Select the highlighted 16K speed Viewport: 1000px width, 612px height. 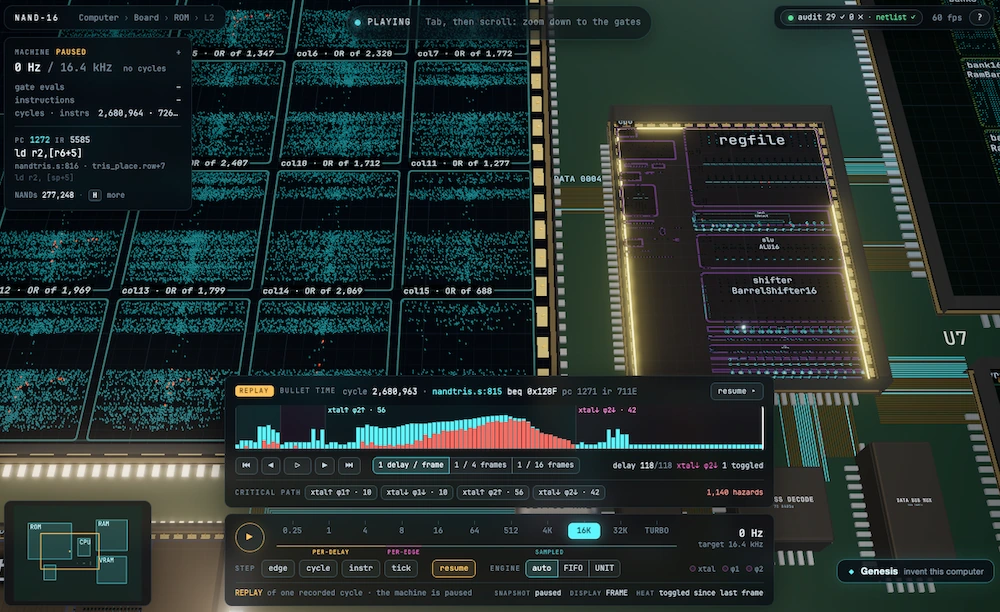(x=584, y=530)
